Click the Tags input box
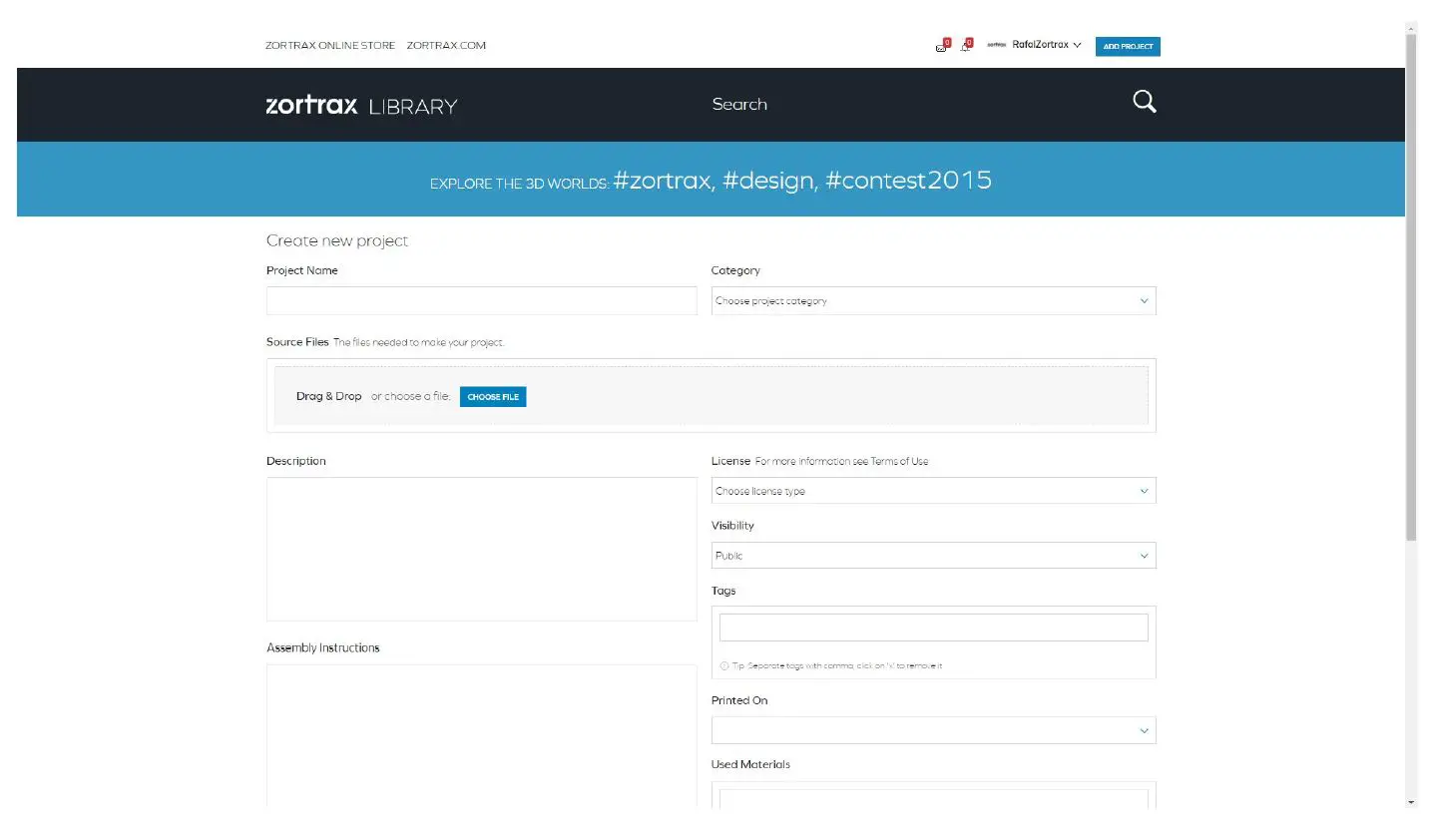This screenshot has width=1429, height=840. coord(932,628)
